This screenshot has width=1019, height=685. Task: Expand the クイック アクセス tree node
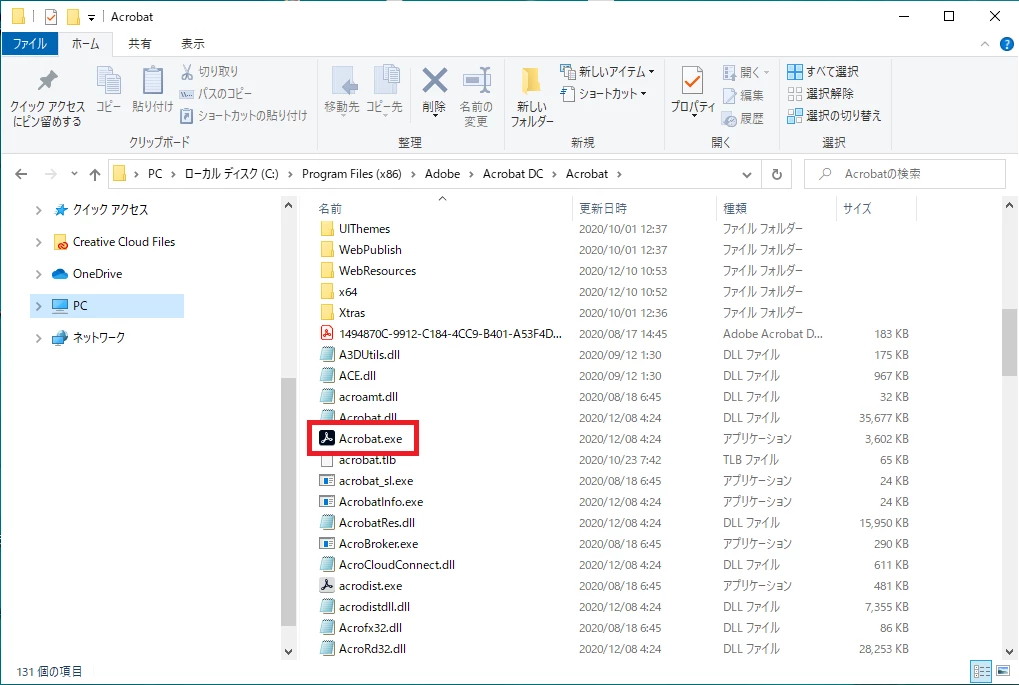click(x=38, y=210)
